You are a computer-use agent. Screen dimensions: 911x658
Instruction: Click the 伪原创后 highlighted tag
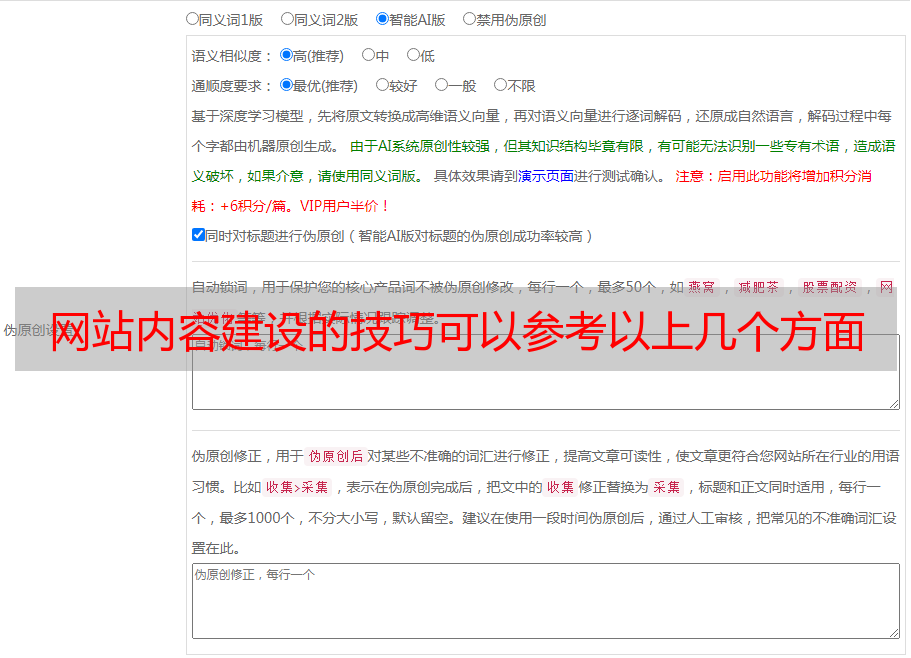click(336, 456)
